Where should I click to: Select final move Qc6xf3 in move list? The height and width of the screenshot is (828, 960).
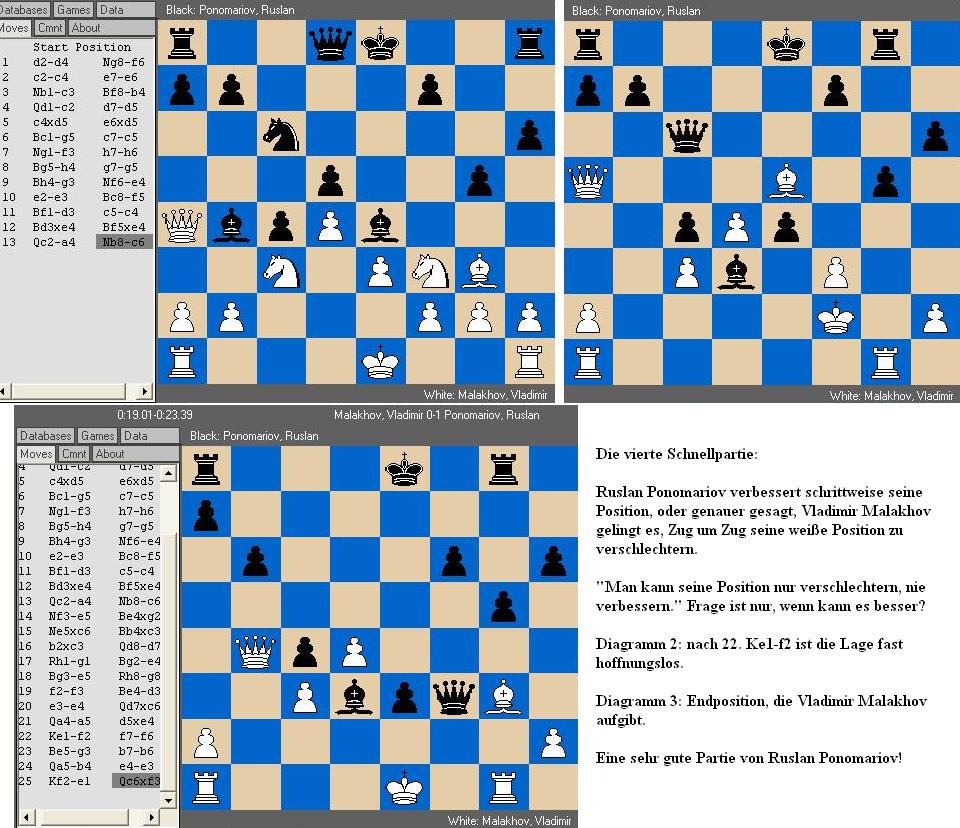138,781
